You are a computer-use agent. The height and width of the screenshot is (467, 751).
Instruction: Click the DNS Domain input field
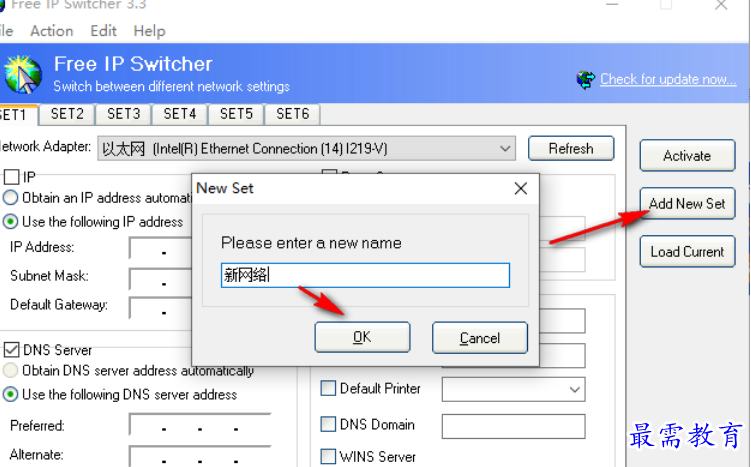[513, 426]
